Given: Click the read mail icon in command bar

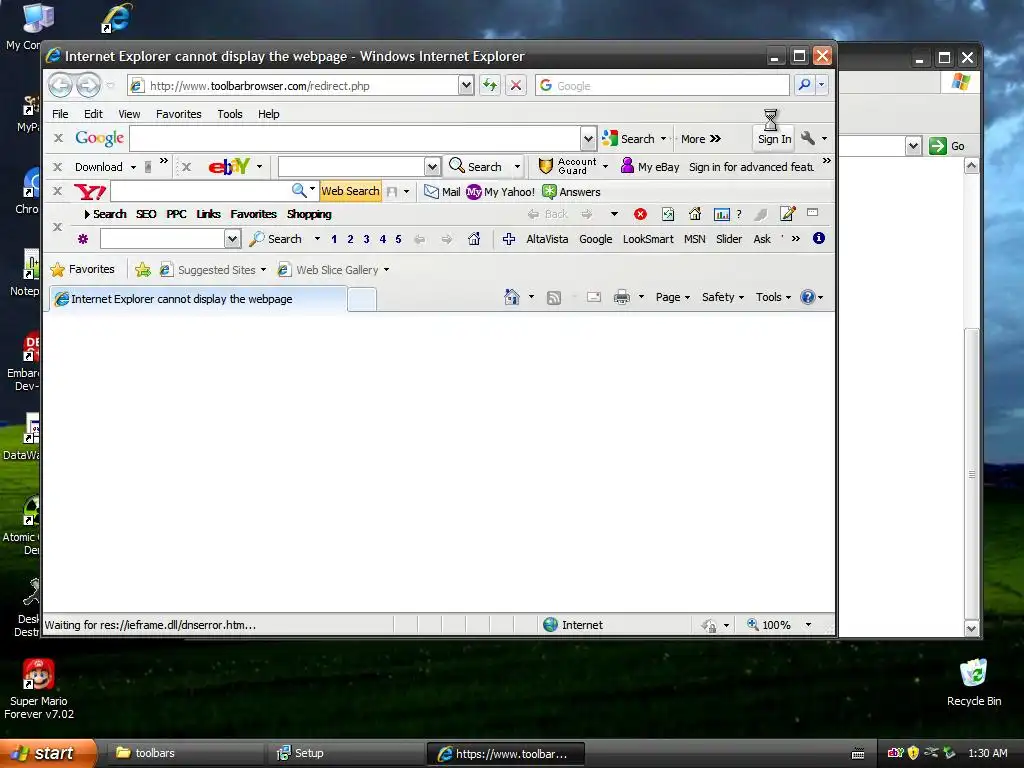Looking at the screenshot, I should point(594,297).
